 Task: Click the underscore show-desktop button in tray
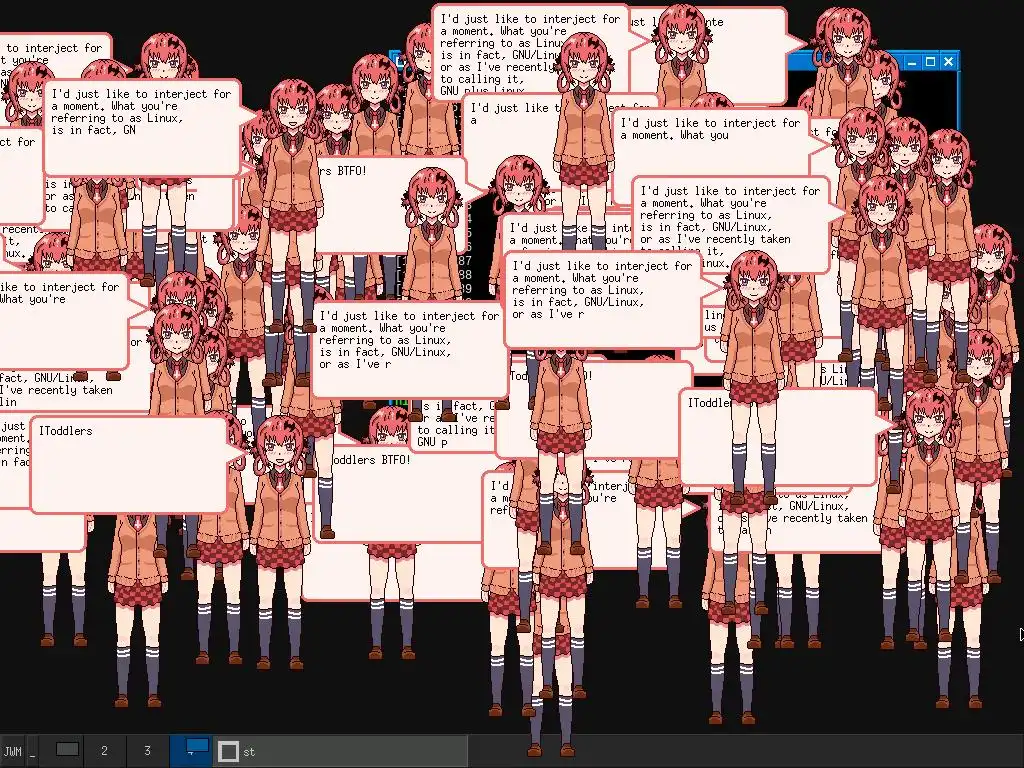(33, 751)
